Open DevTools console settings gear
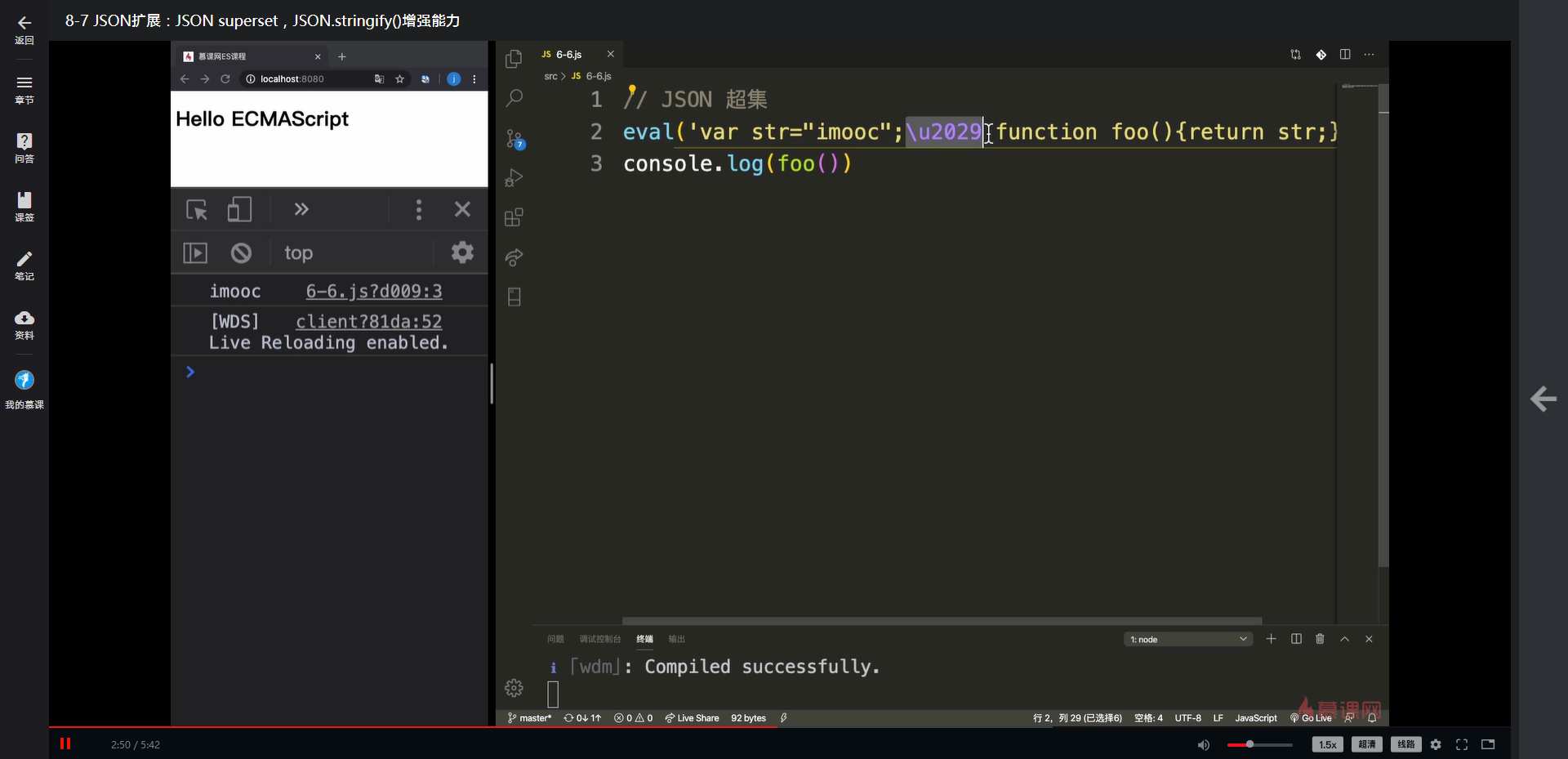Screen dimensions: 1568x759 click(462, 252)
